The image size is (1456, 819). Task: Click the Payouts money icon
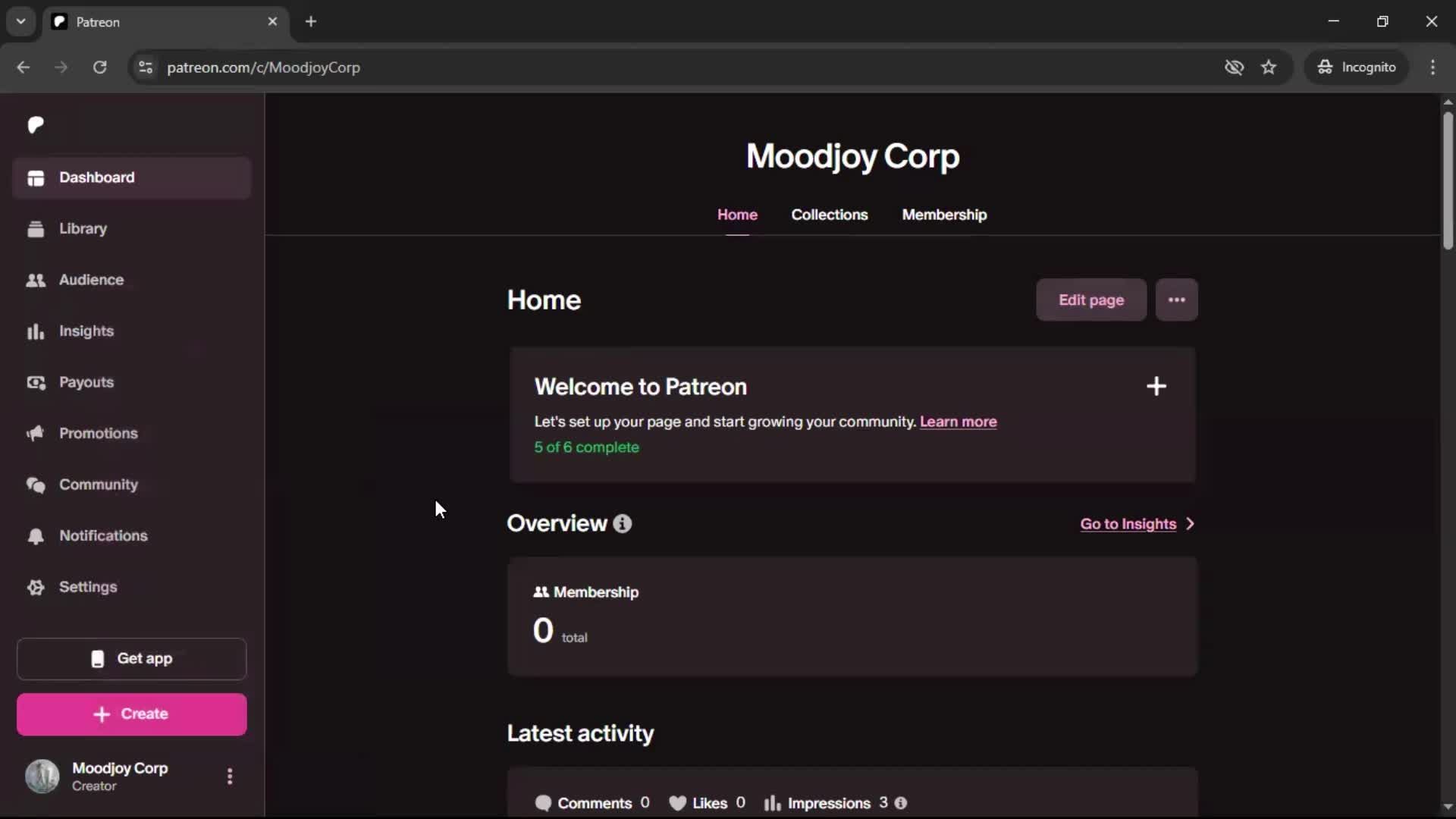36,383
